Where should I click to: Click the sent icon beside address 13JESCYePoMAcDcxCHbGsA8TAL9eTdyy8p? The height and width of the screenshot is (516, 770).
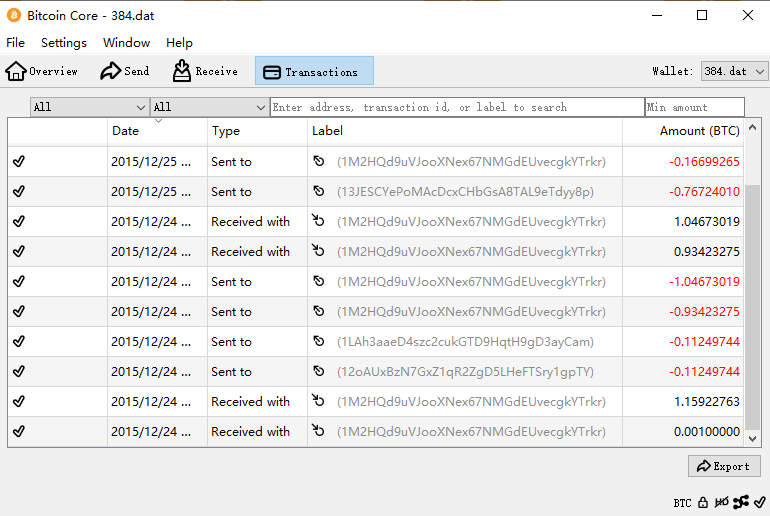tap(319, 191)
